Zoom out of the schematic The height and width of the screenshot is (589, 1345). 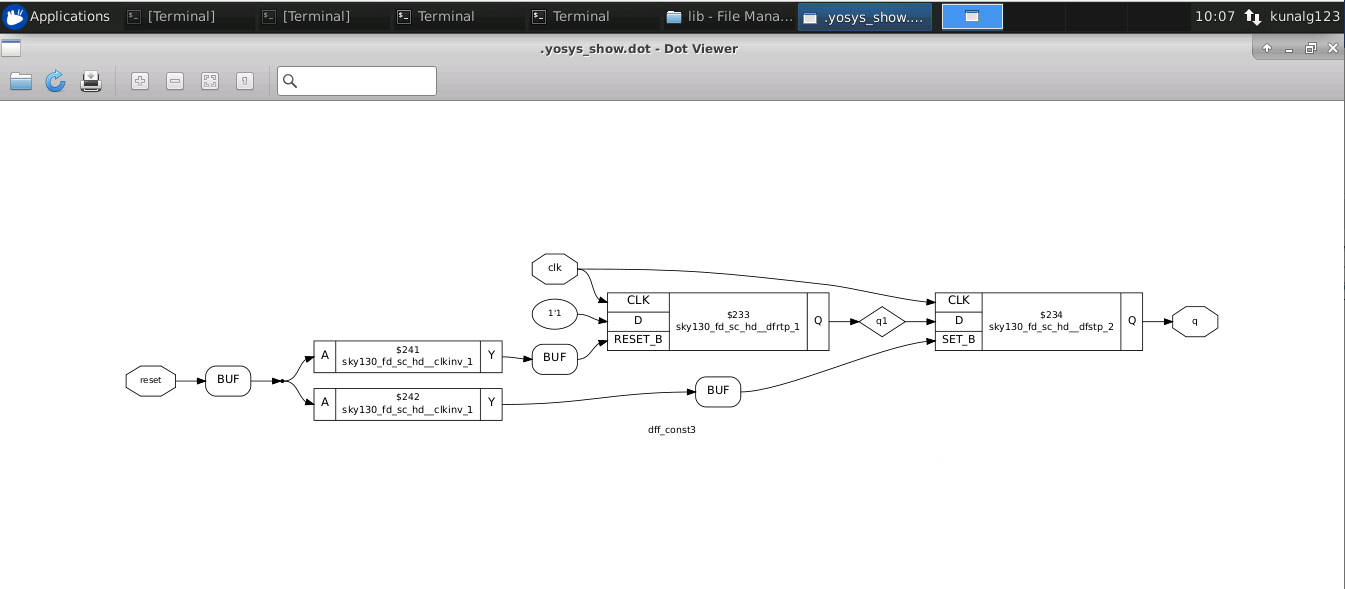(174, 81)
